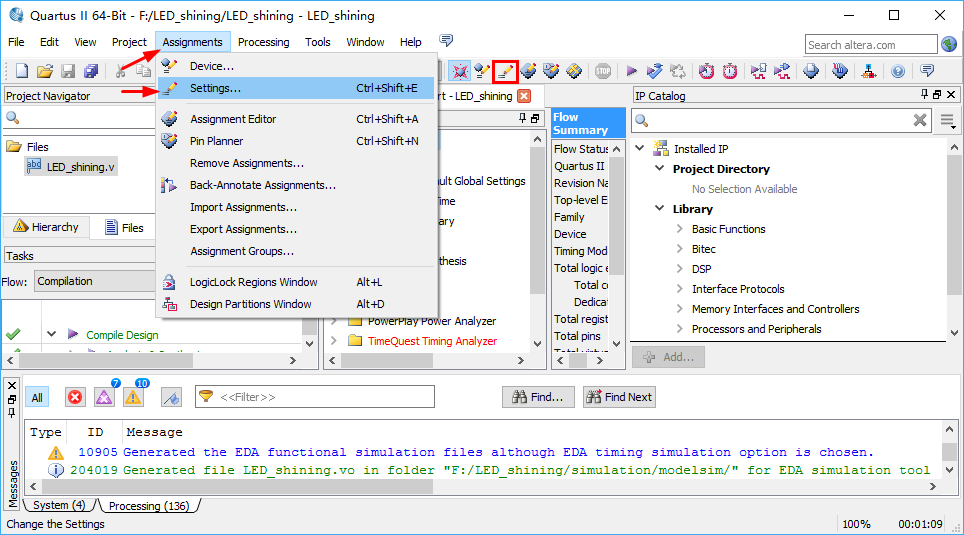Click the flag icon in Messages toolbar
Screen dimensions: 964x535
click(x=172, y=397)
